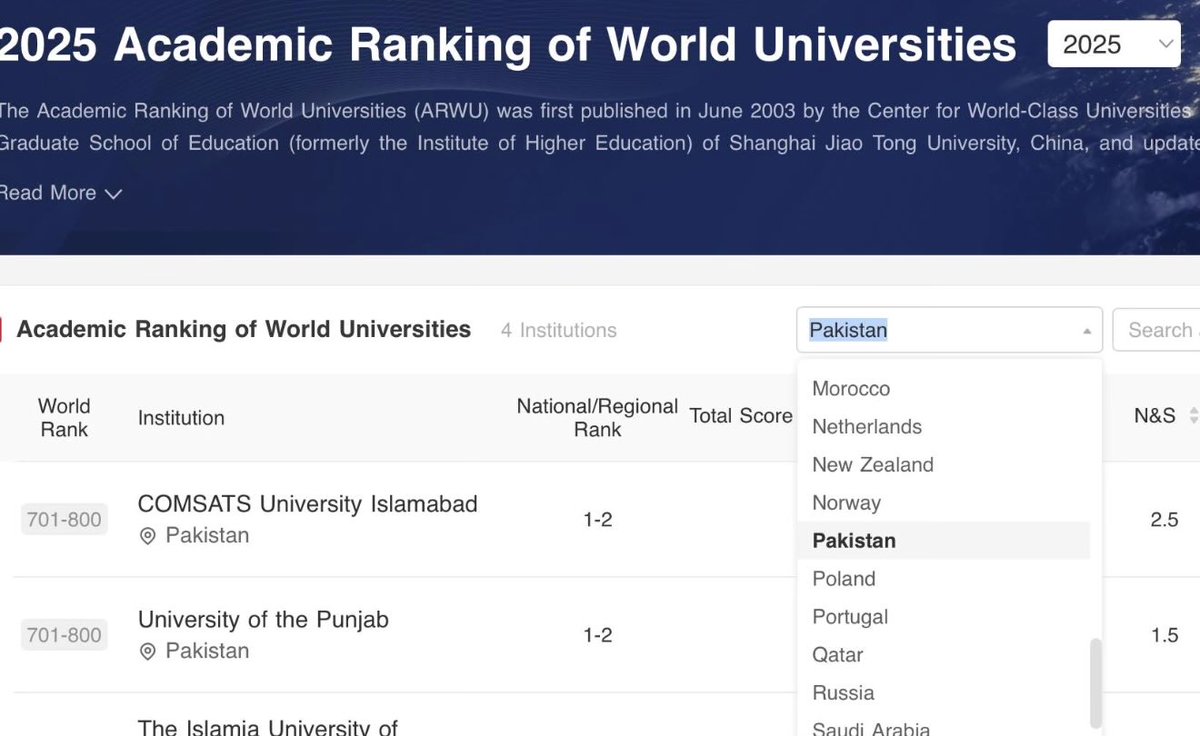The image size is (1200, 736).
Task: Click the 701-800 rank badge for COMSATS
Action: 64,520
